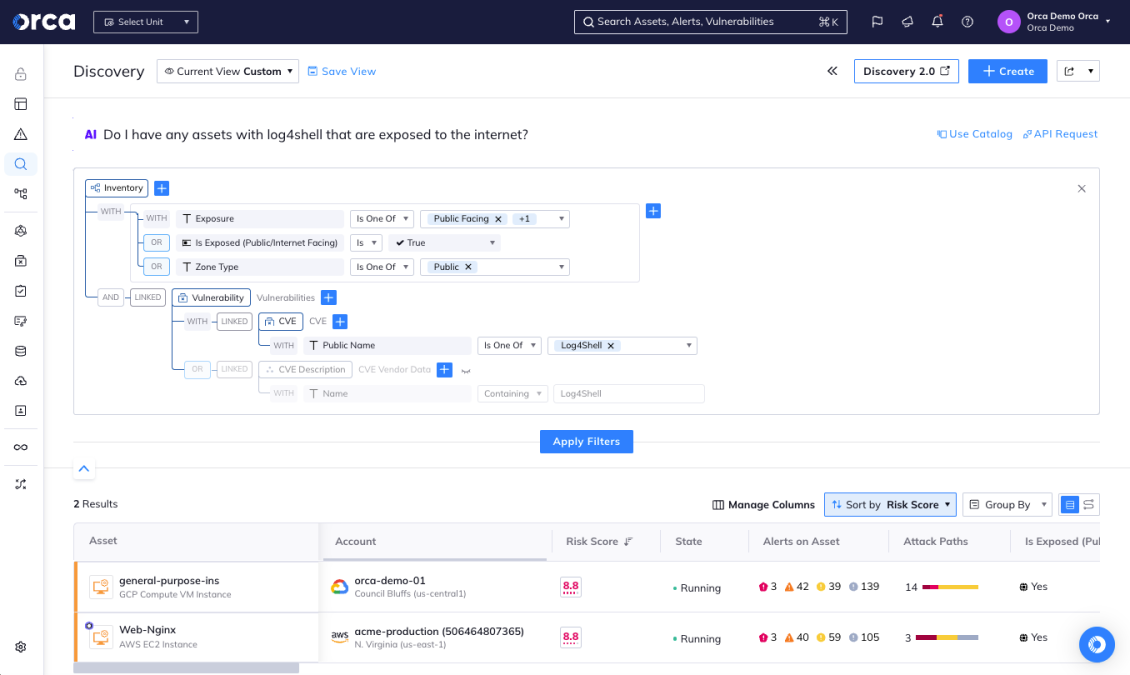Toggle the OR operator before CVE Description
Image resolution: width=1130 pixels, height=675 pixels.
click(x=197, y=370)
